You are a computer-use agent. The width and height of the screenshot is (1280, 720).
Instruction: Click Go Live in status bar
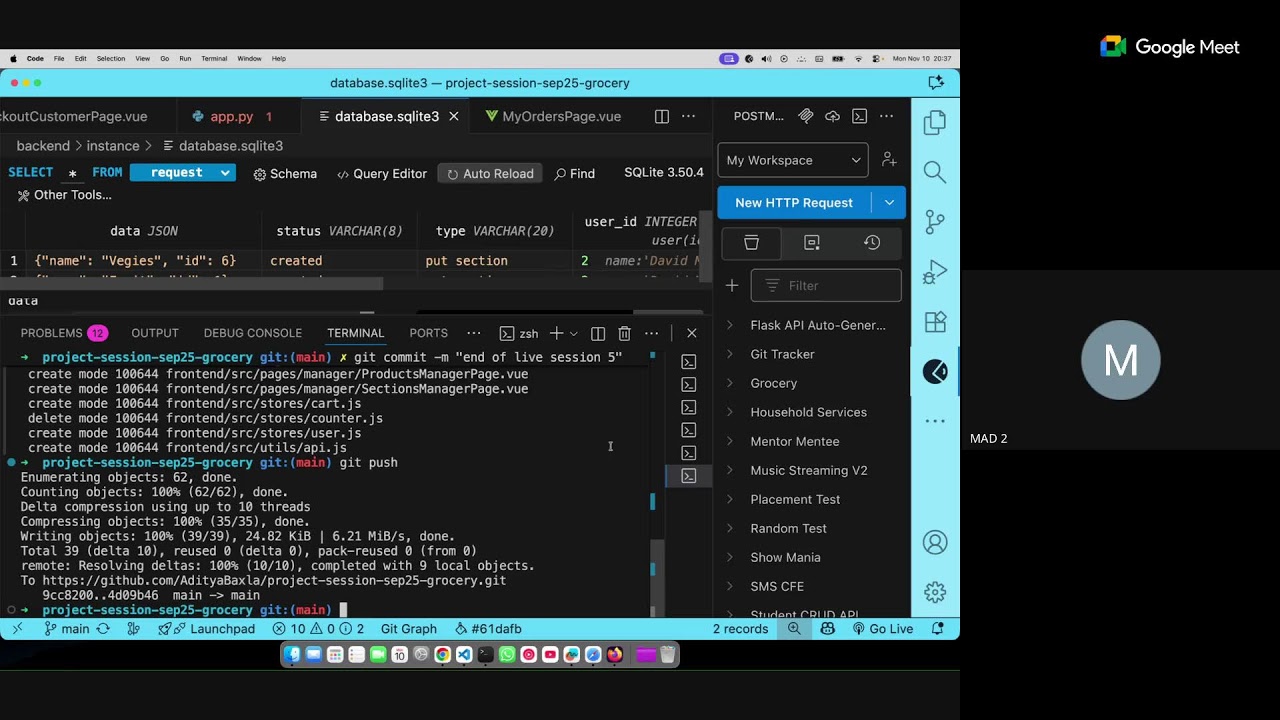[x=882, y=629]
